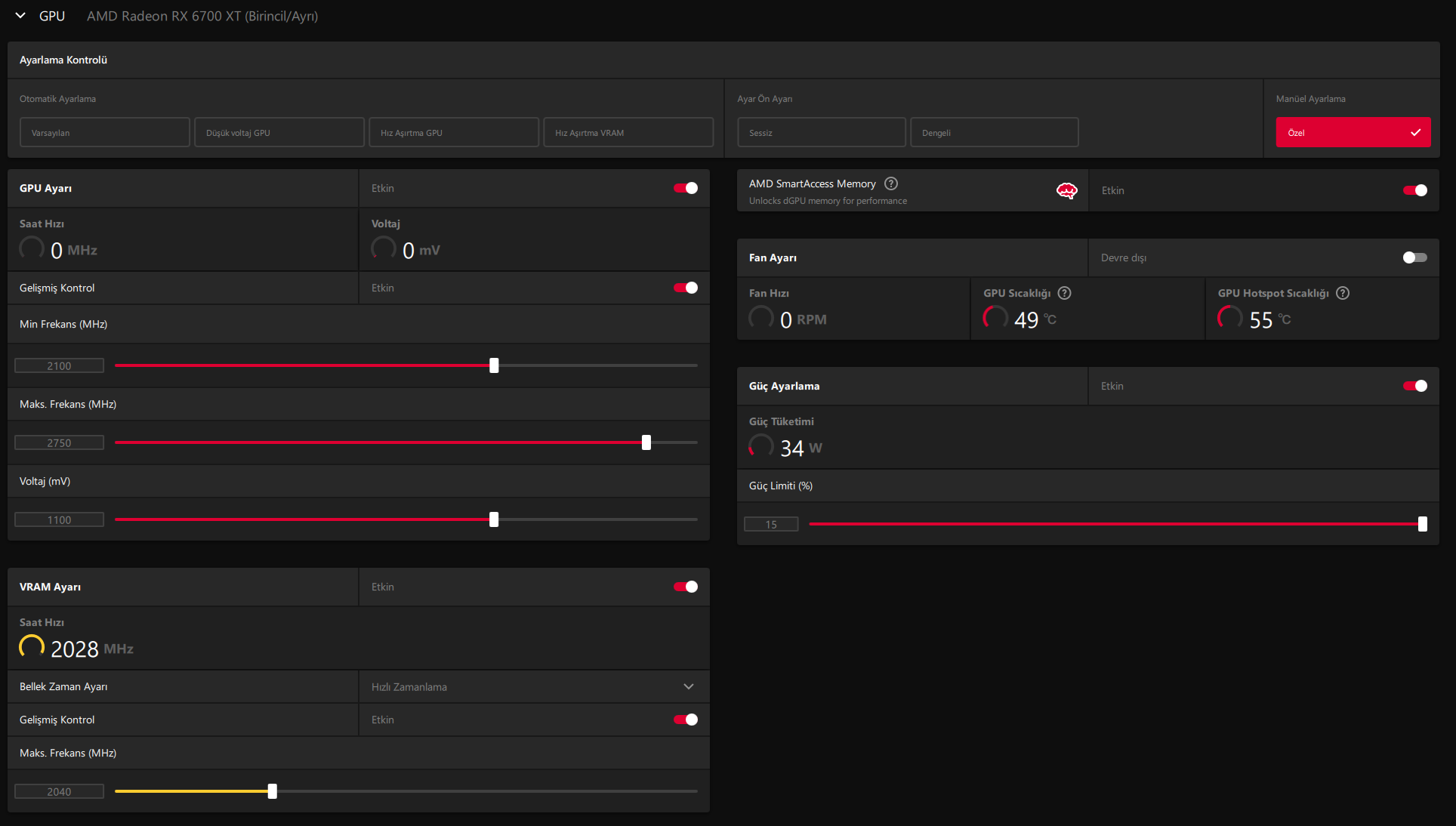The image size is (1456, 826).
Task: Open the GPU Hotspot Sıcaklığı help icon
Action: (1343, 293)
